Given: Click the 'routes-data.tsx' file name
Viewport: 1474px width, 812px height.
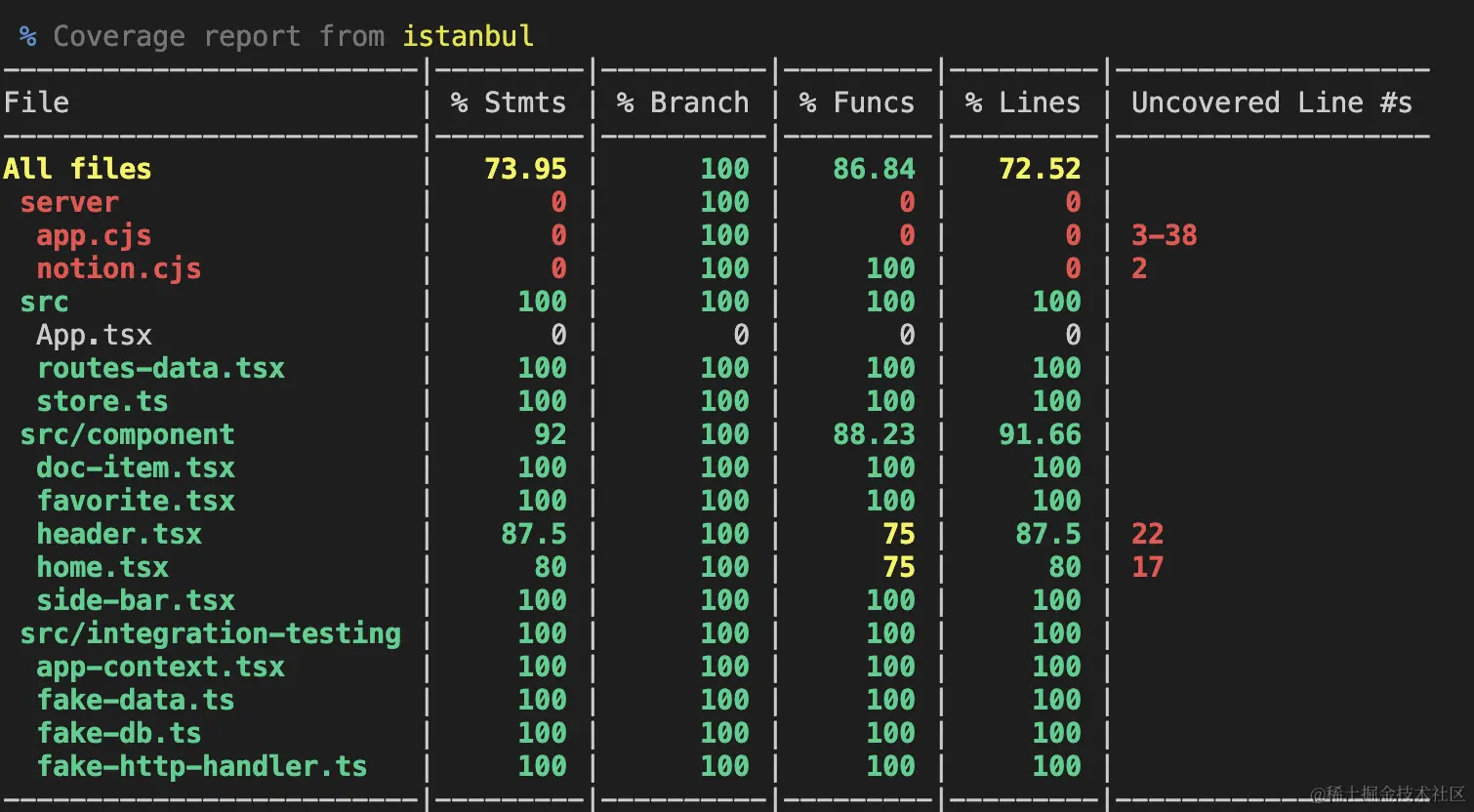Looking at the screenshot, I should coord(160,368).
